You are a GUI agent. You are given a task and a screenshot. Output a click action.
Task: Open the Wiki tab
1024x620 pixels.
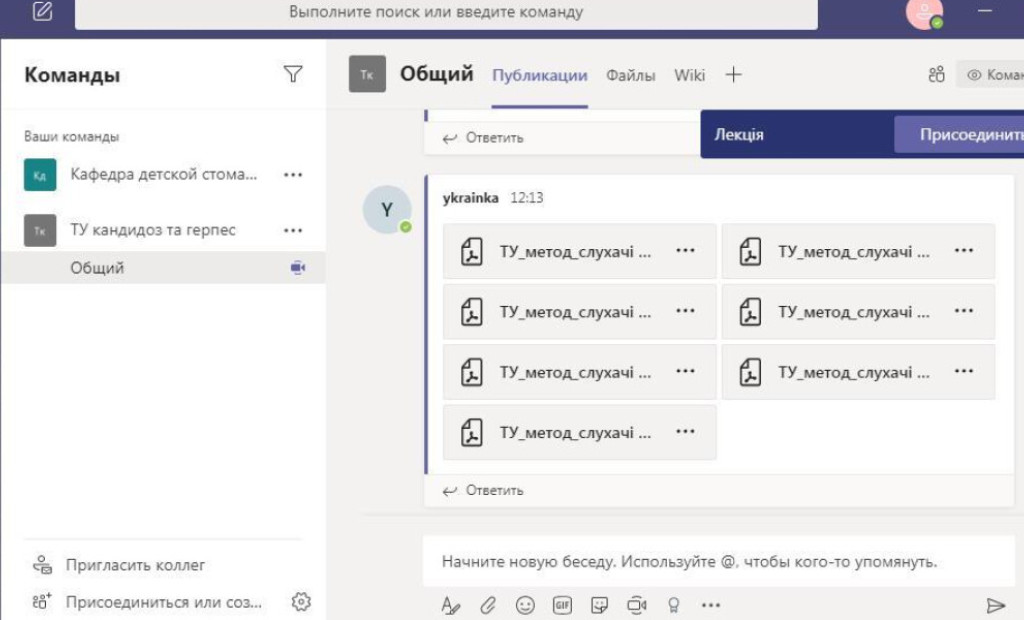click(688, 75)
